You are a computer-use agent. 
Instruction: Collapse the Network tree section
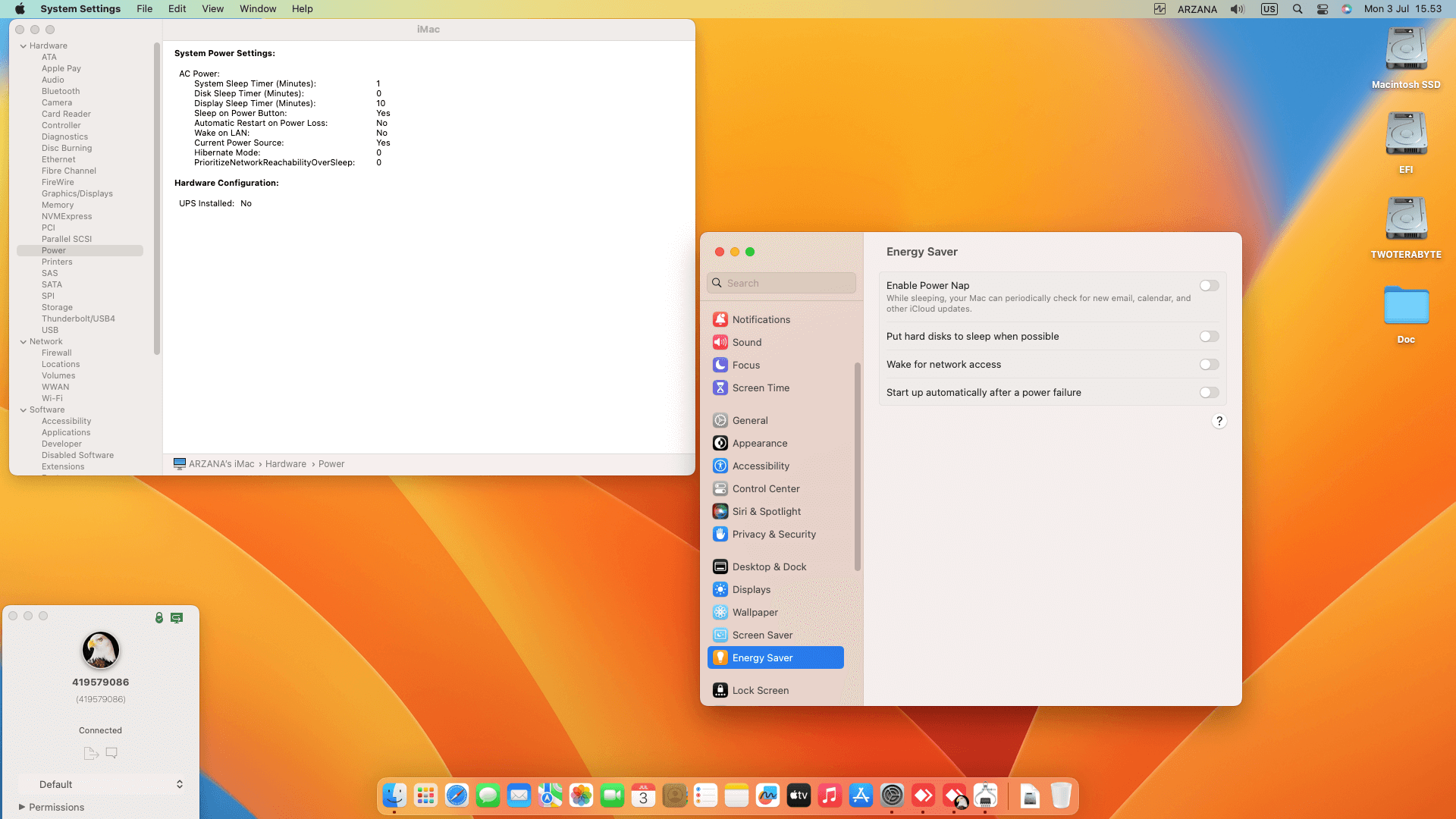(x=24, y=342)
